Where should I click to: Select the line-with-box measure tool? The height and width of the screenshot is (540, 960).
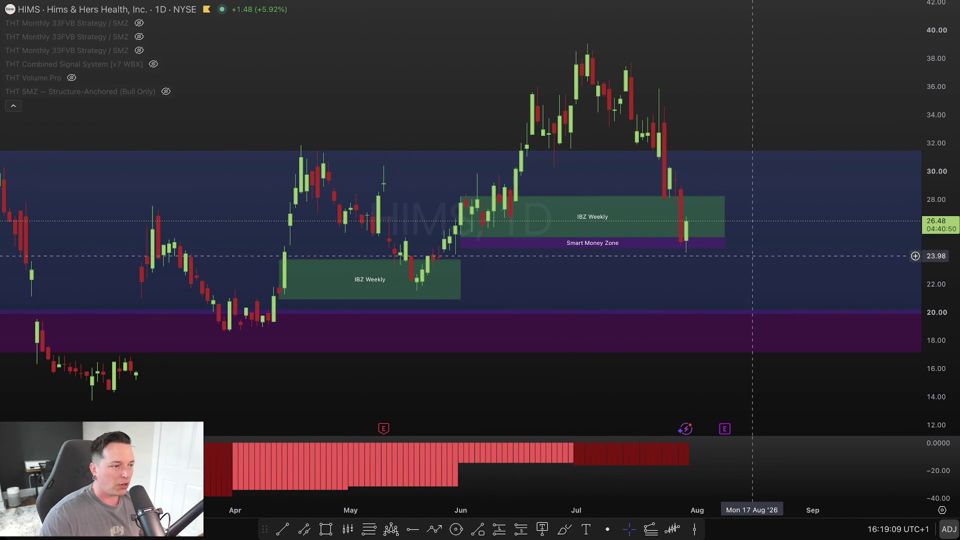pyautogui.click(x=478, y=529)
